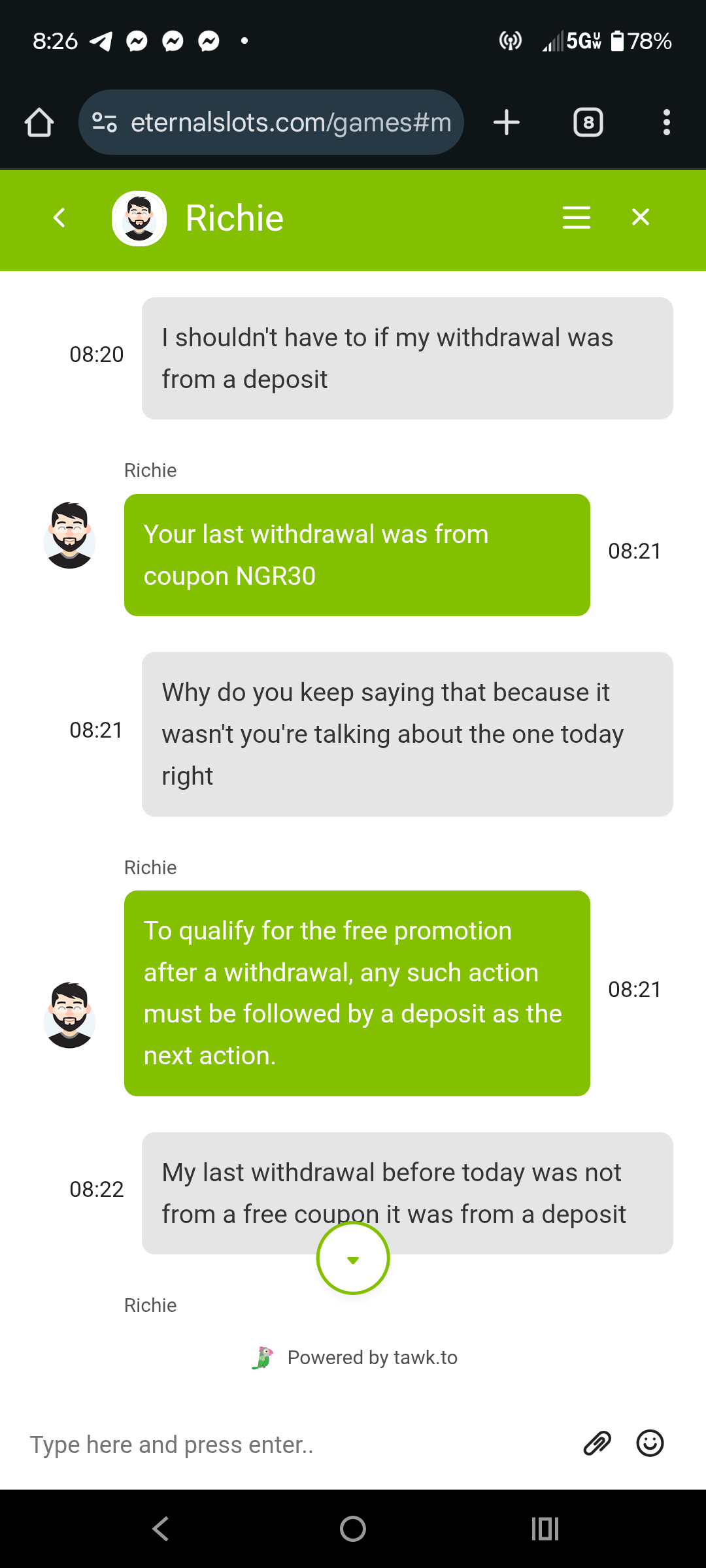
Task: Attach a file with paperclip icon
Action: pos(597,1444)
